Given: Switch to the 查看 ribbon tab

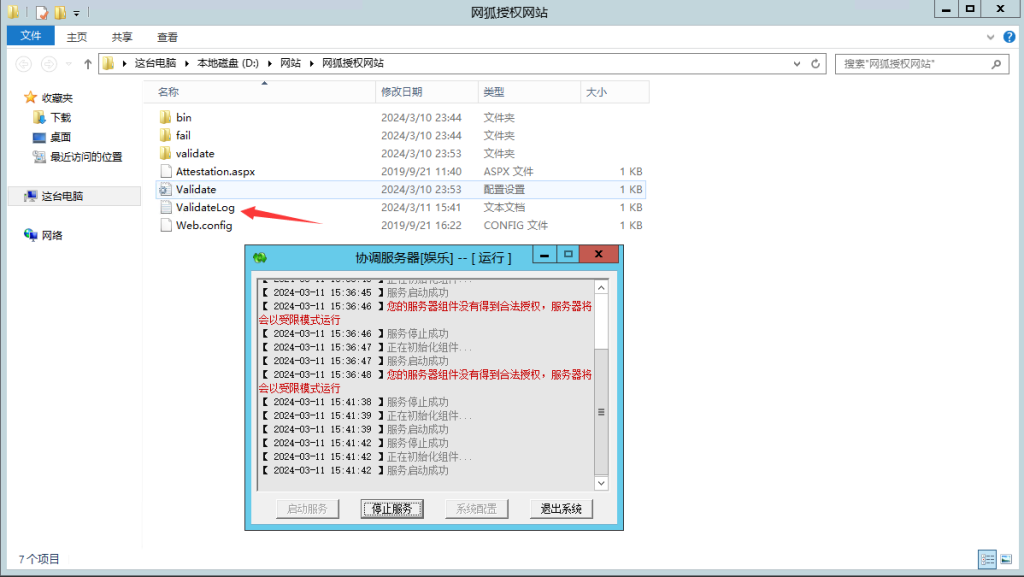Looking at the screenshot, I should coord(167,37).
